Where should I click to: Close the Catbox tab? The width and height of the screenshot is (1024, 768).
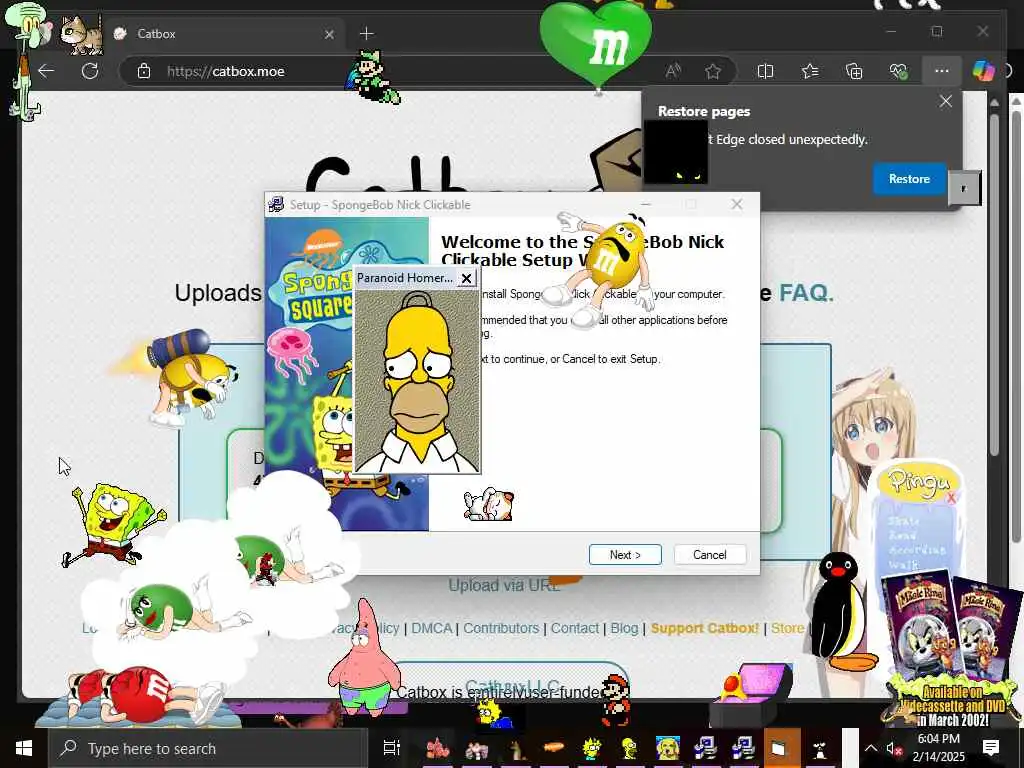tap(329, 34)
